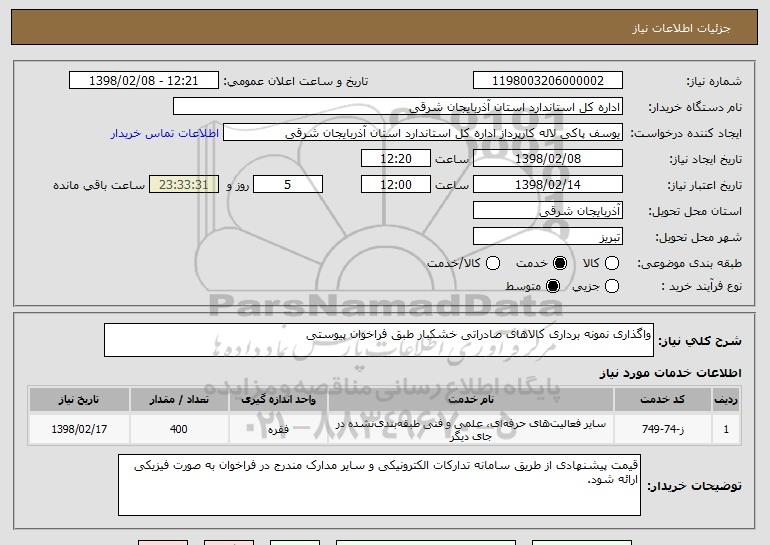Image resolution: width=770 pixels, height=545 pixels.
Task: Click the quantity cell 400
Action: coord(179,429)
